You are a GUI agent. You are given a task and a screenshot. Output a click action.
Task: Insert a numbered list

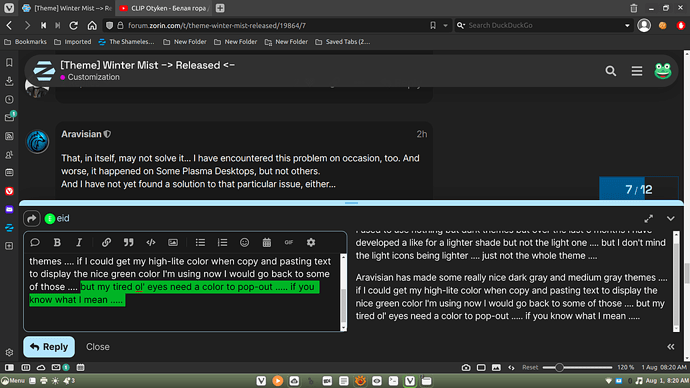pyautogui.click(x=222, y=242)
